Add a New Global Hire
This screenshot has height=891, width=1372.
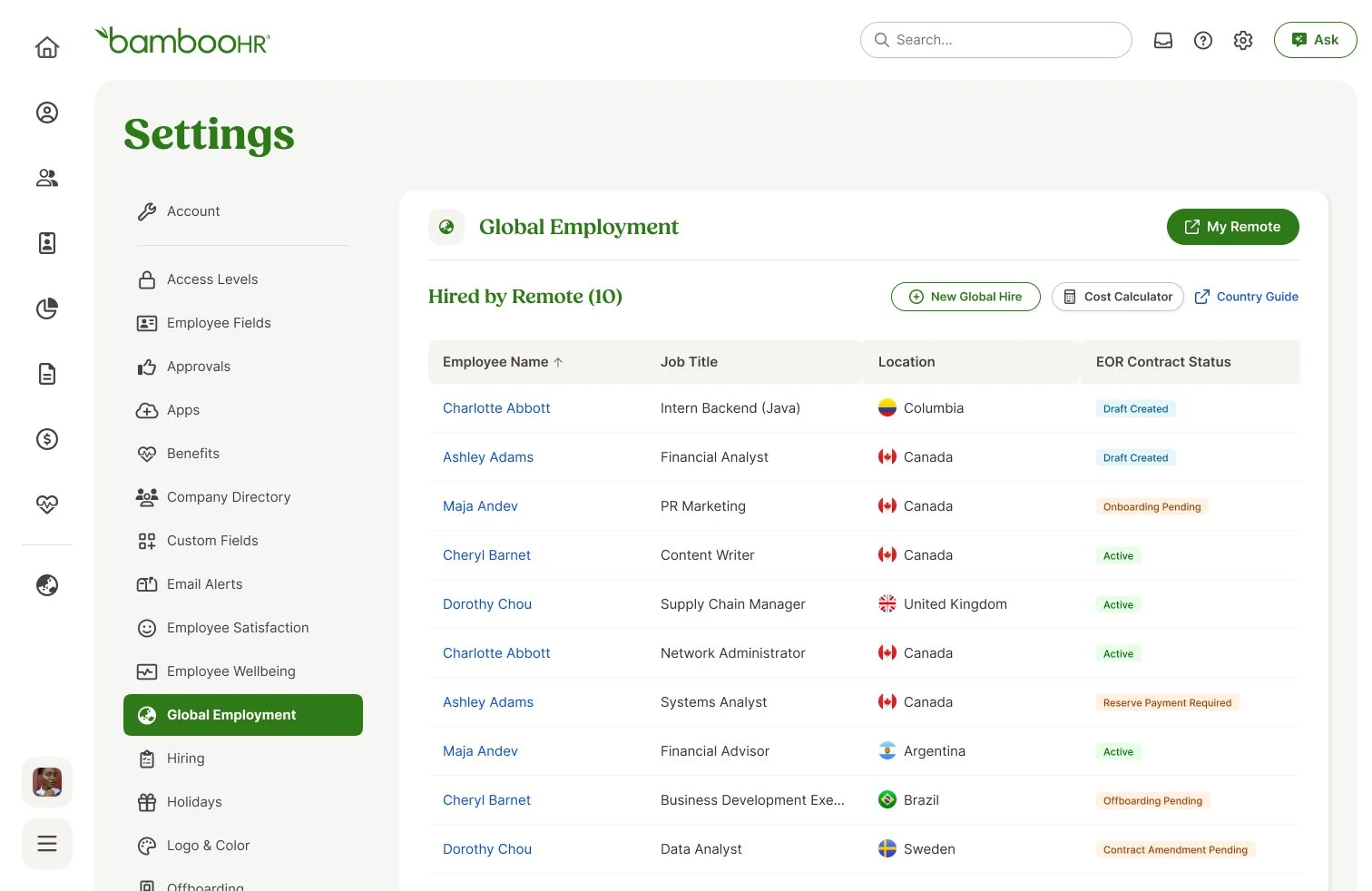965,297
